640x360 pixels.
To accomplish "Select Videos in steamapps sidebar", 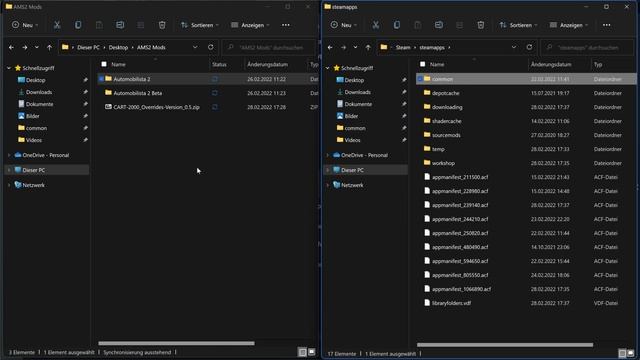I will pos(352,140).
